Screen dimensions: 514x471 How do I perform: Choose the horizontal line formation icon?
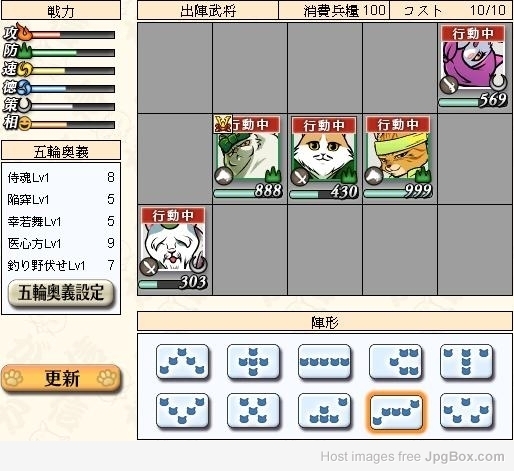point(324,361)
